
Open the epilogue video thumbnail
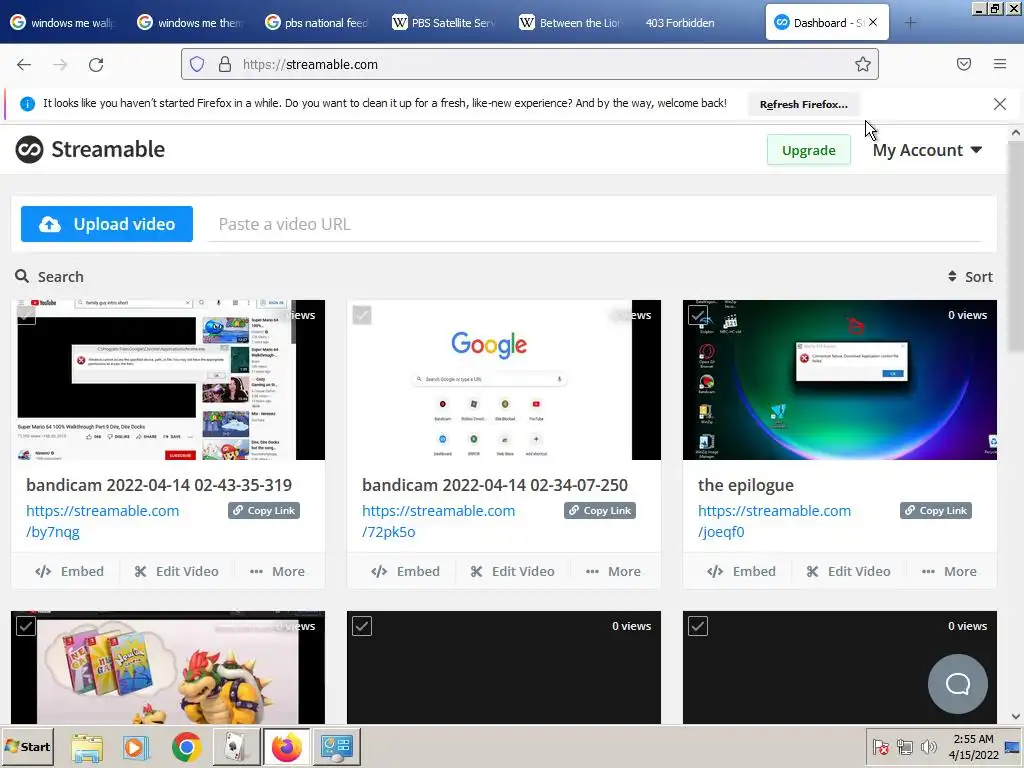click(840, 380)
